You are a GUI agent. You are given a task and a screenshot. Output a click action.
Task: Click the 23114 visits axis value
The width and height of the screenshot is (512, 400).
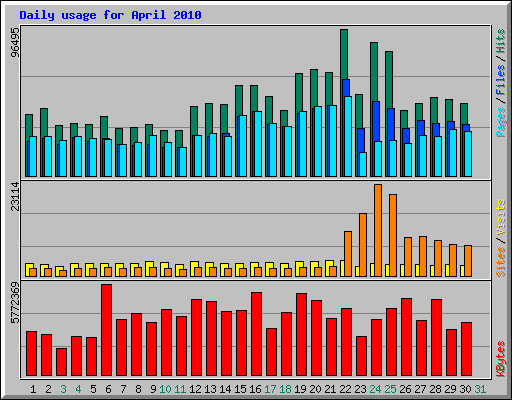[15, 197]
